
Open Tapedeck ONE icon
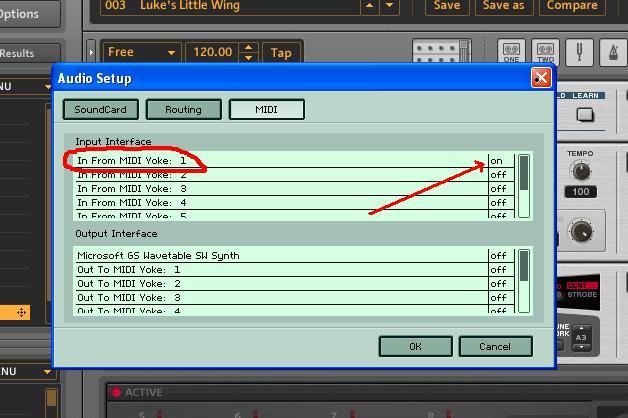click(x=511, y=52)
